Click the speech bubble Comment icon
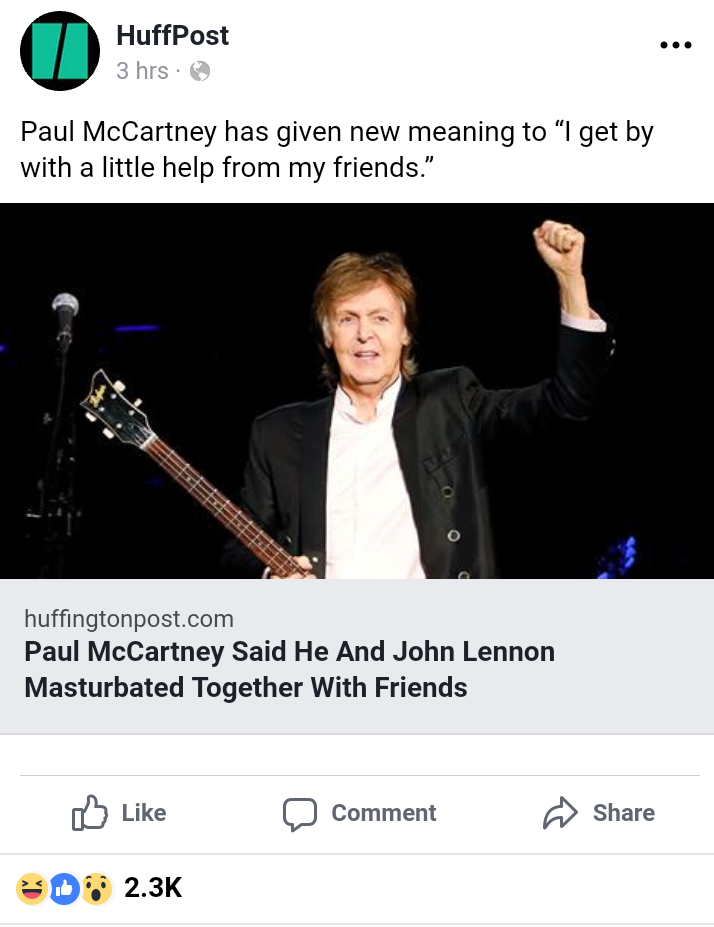This screenshot has width=714, height=927. 300,814
